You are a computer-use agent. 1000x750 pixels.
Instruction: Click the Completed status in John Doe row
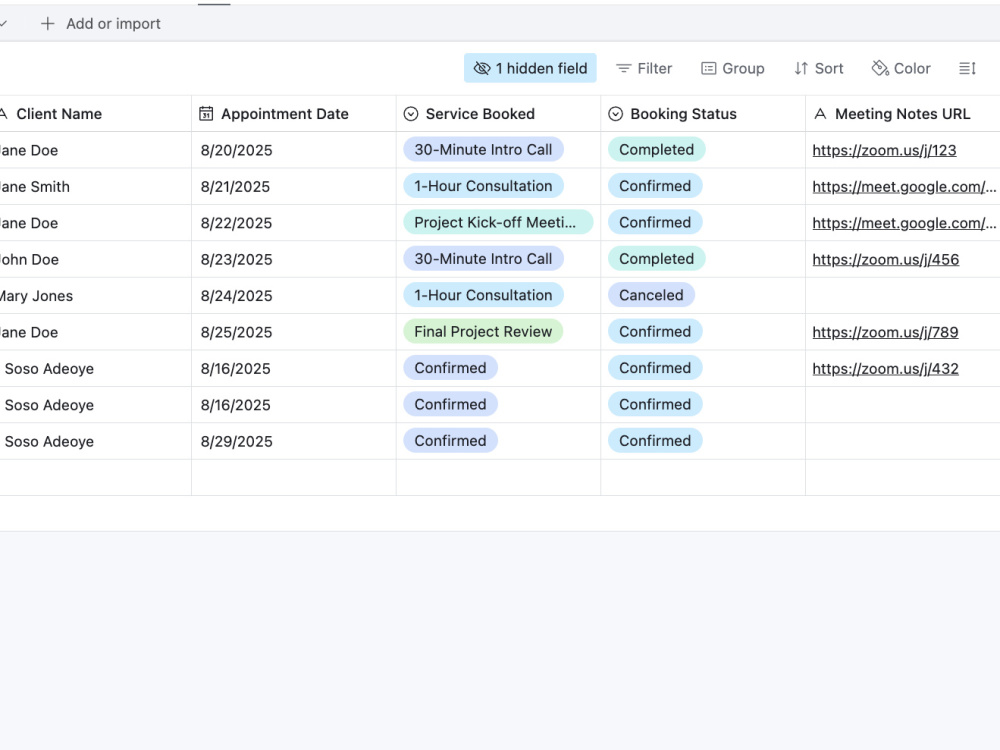[656, 259]
